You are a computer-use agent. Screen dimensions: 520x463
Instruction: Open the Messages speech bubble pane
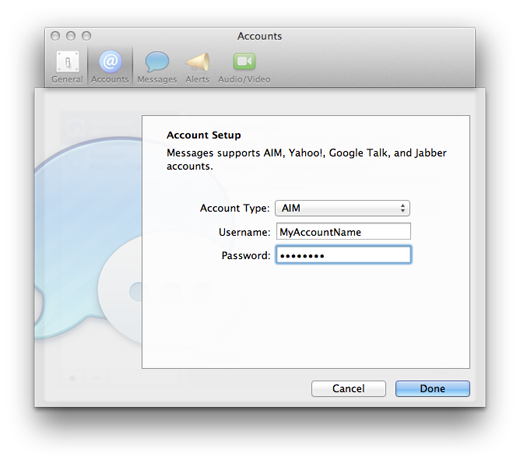coord(157,66)
